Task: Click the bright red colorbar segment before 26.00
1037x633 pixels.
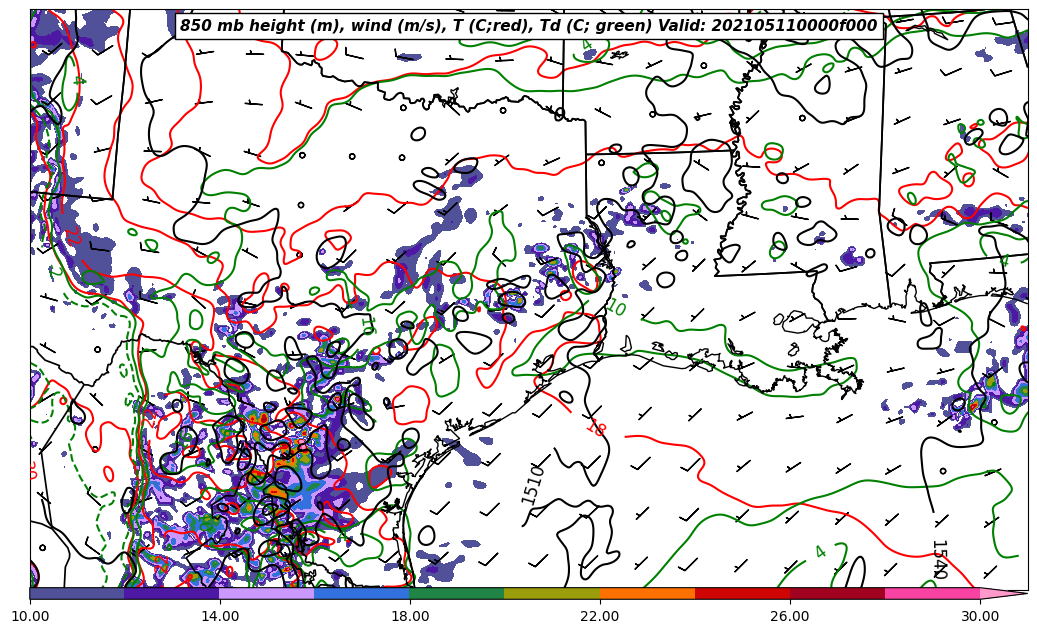Action: [742, 593]
